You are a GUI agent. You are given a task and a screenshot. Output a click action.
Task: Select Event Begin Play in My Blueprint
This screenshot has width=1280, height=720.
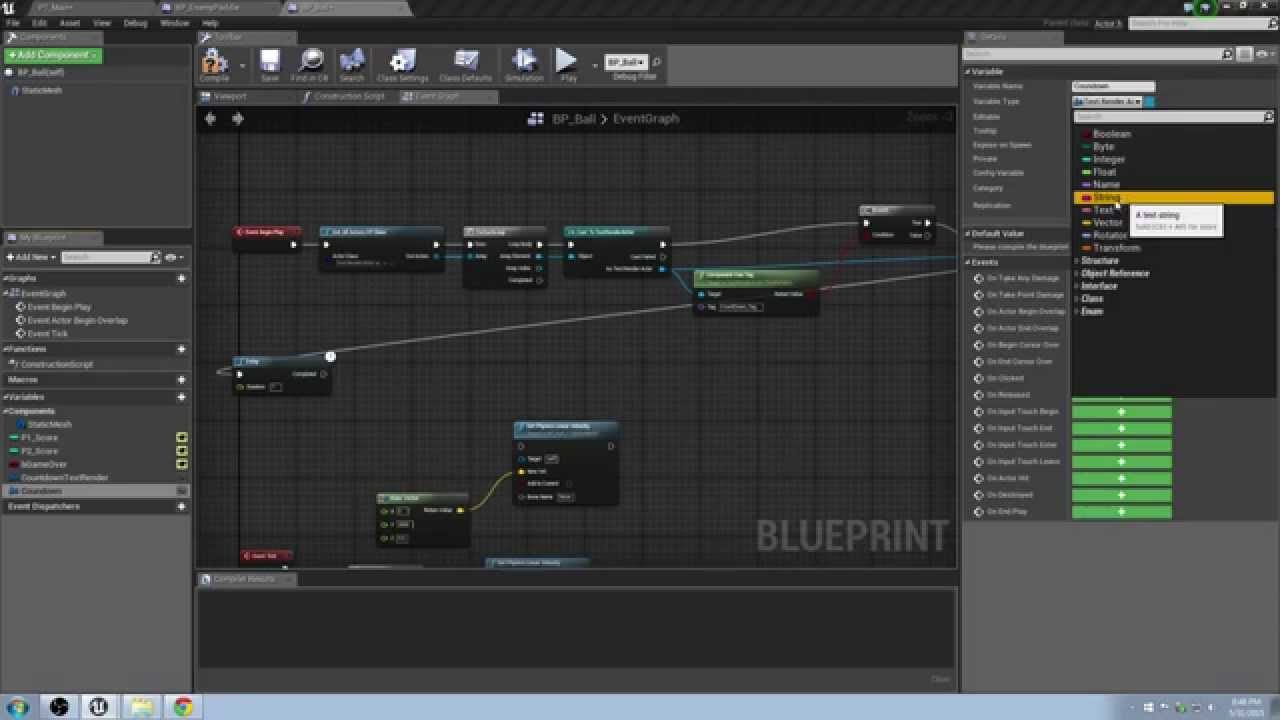(x=59, y=307)
